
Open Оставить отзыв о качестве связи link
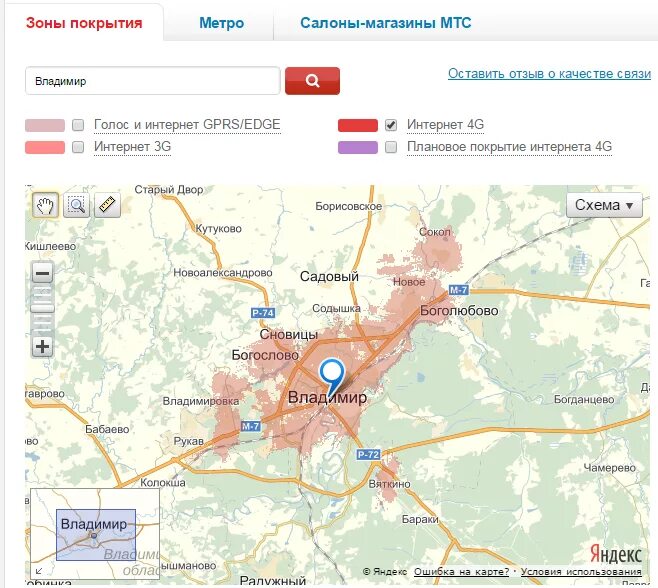549,73
